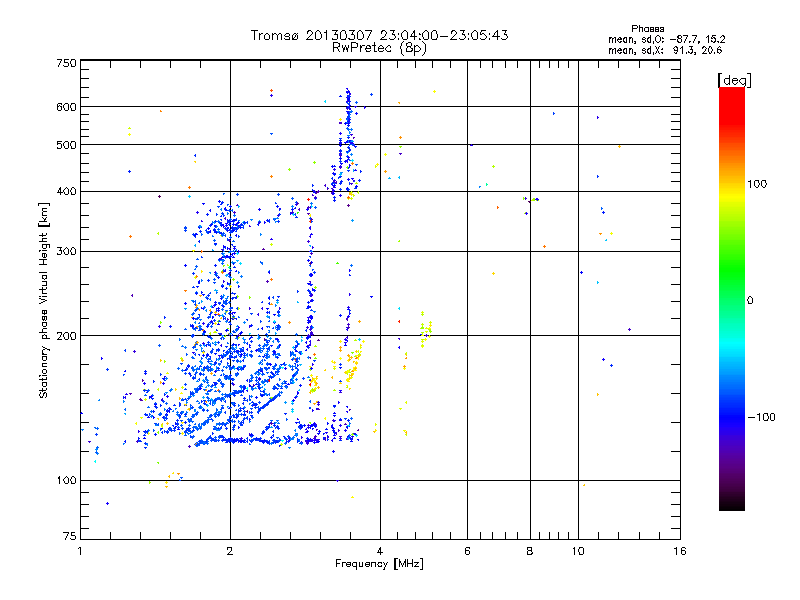Image resolution: width=800 pixels, height=600 pixels.
Task: Click the x-axis label '2'
Action: pos(230,551)
